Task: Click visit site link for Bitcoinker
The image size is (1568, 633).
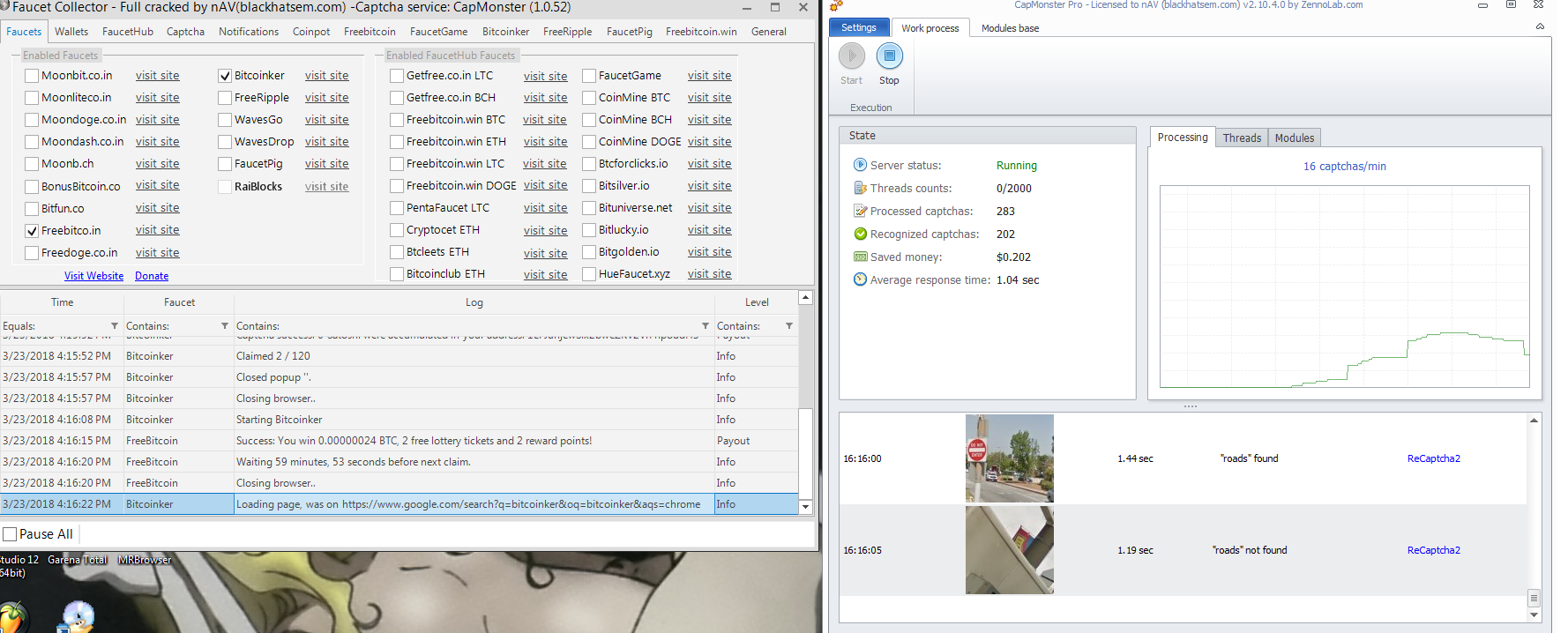Action: [x=327, y=76]
